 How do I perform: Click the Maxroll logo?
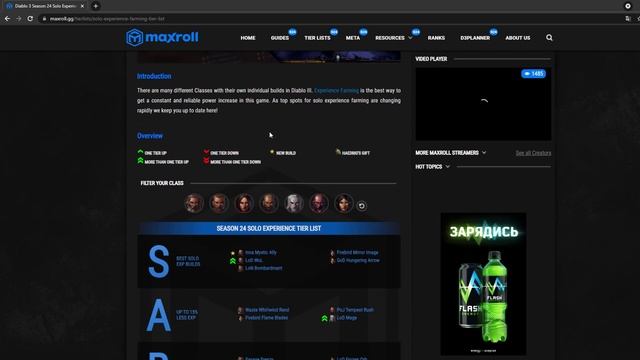[x=162, y=37]
